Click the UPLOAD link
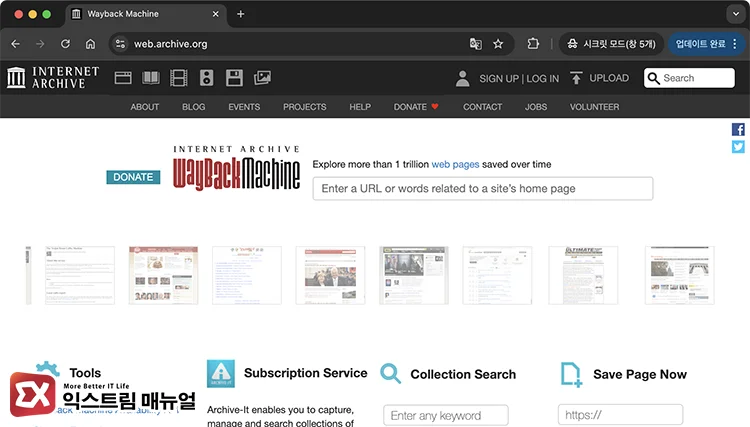This screenshot has height=427, width=750. point(609,78)
